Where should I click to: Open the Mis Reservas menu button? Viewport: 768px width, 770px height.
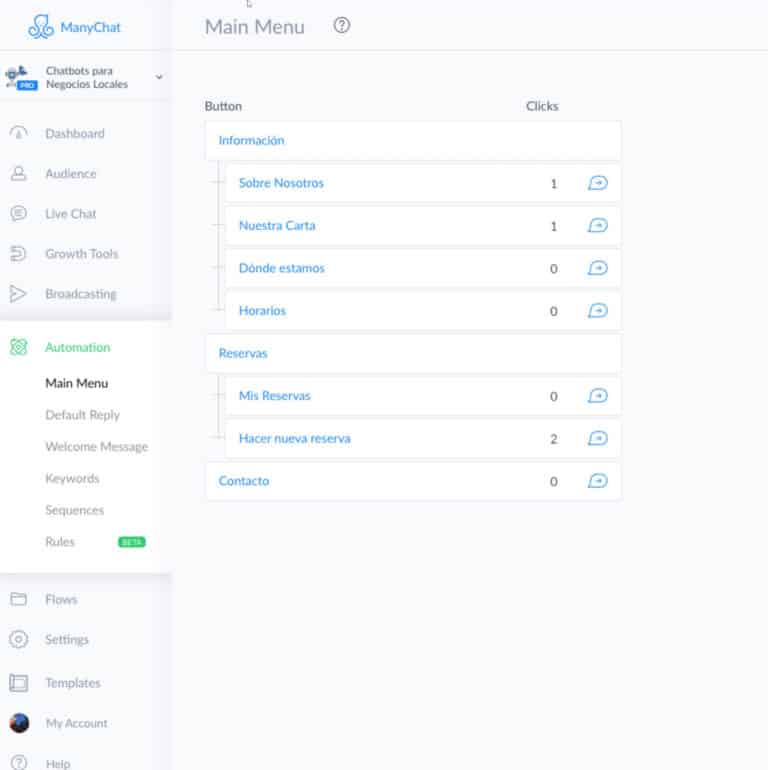point(274,396)
